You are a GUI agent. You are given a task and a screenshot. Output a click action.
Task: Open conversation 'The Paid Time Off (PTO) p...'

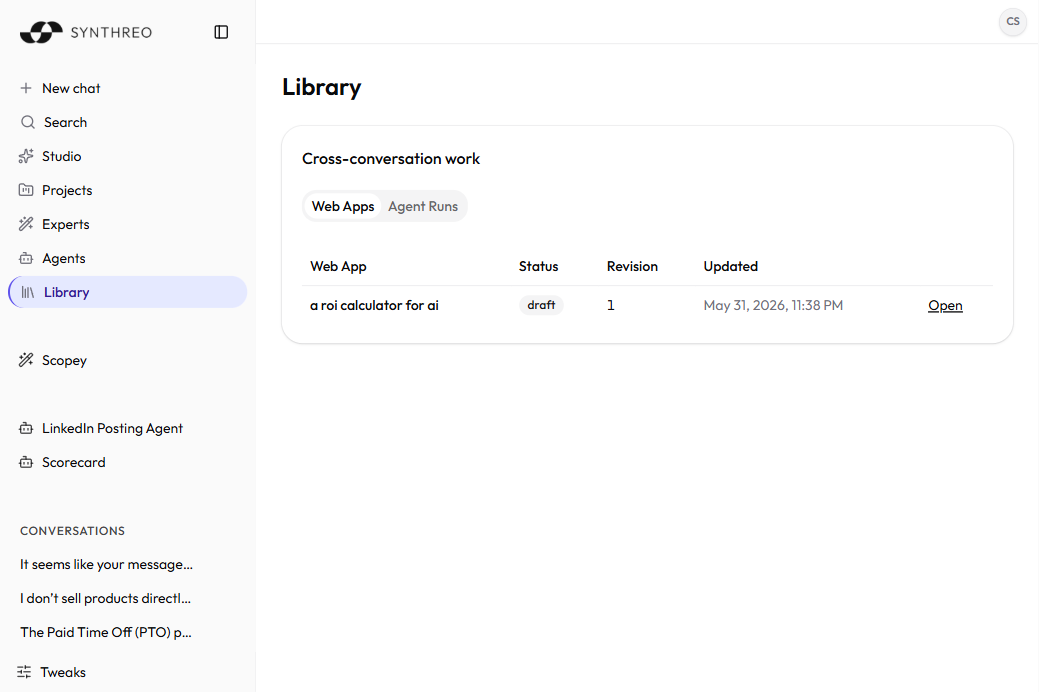pos(105,632)
